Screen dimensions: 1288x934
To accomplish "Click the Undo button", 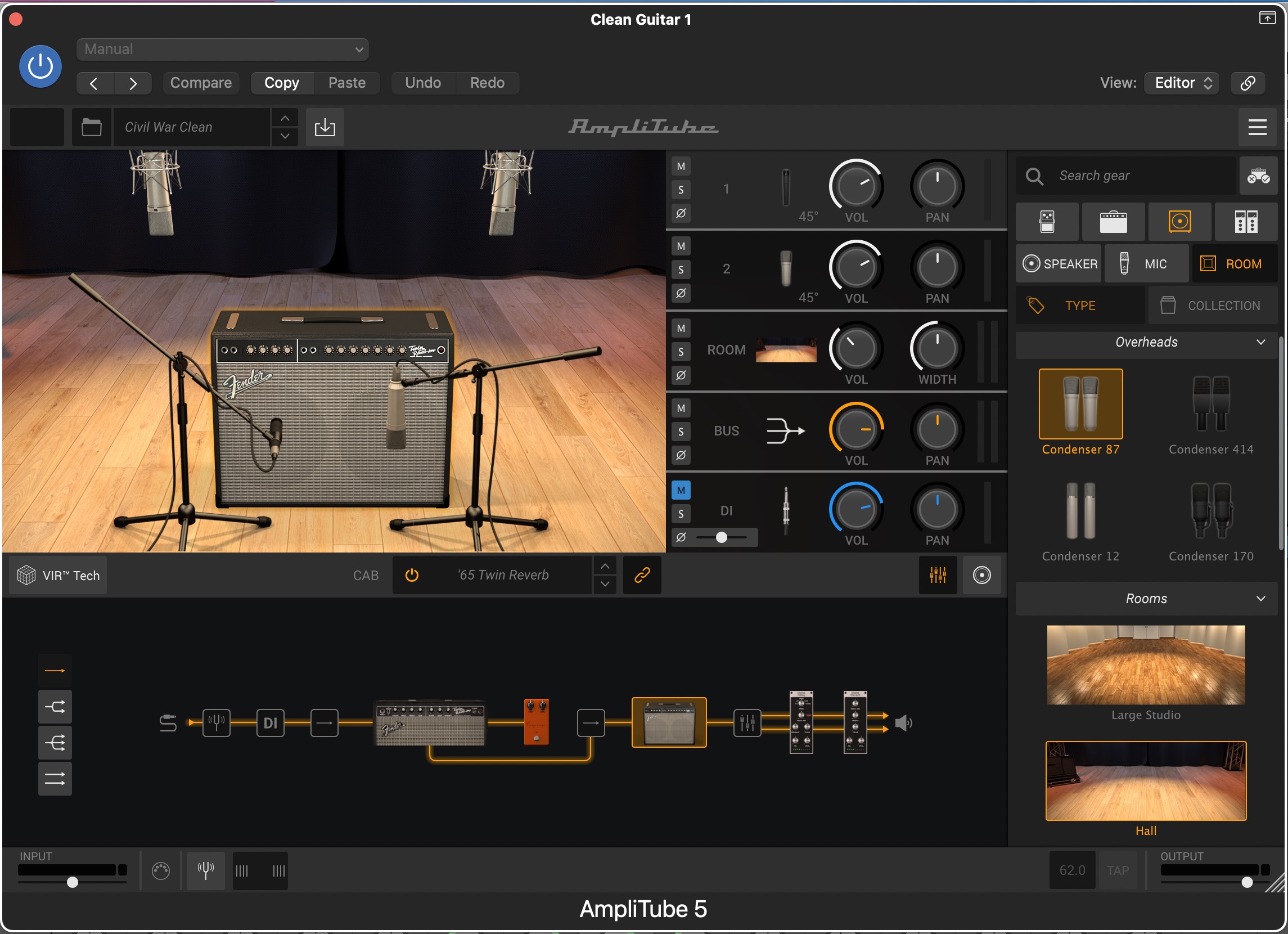I will point(423,83).
